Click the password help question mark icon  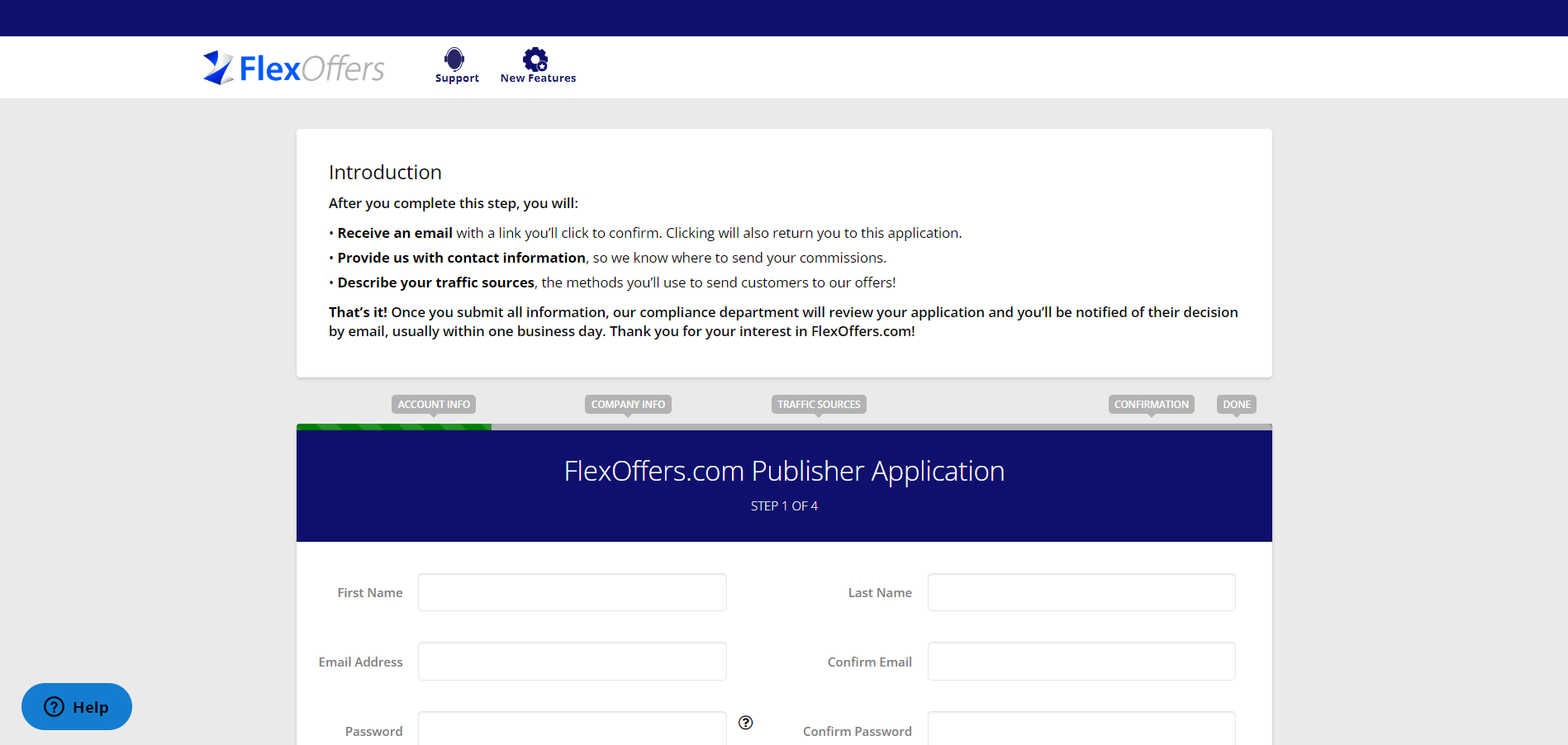click(x=745, y=723)
